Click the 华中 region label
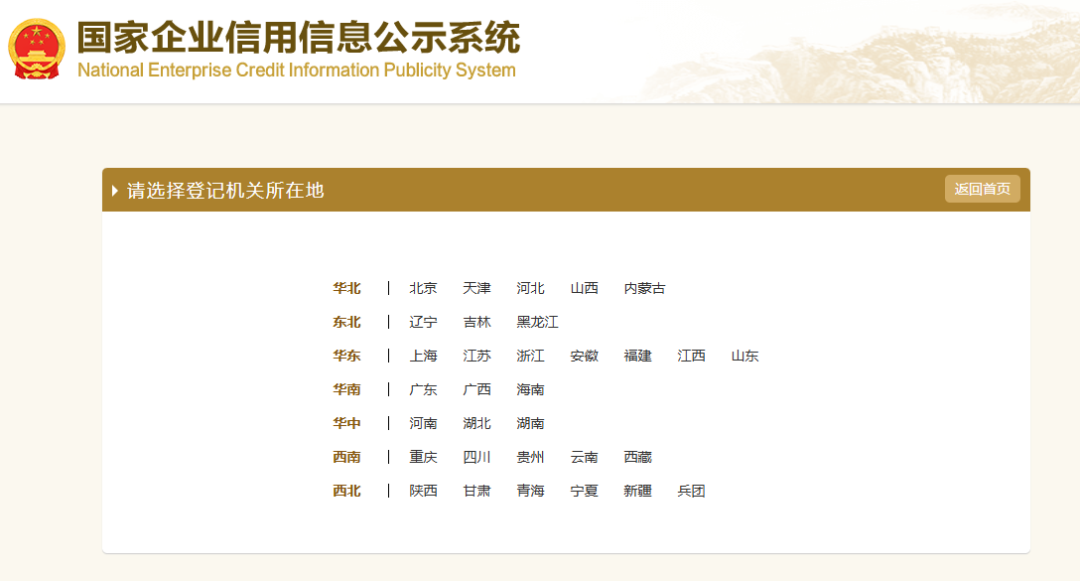 tap(346, 423)
